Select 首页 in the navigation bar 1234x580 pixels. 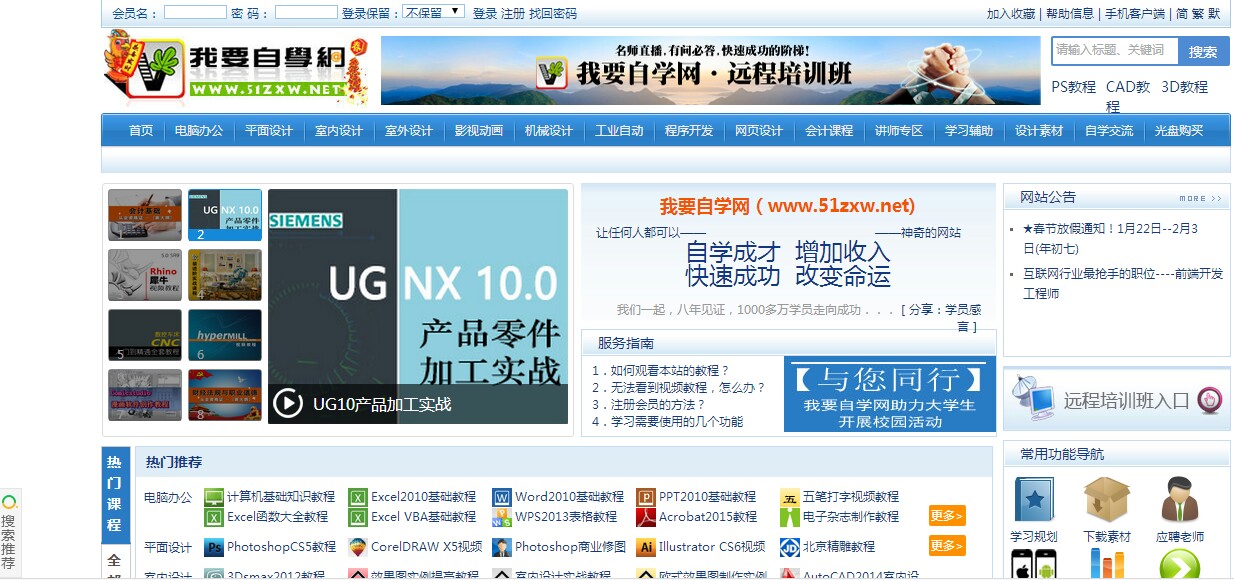click(x=141, y=131)
